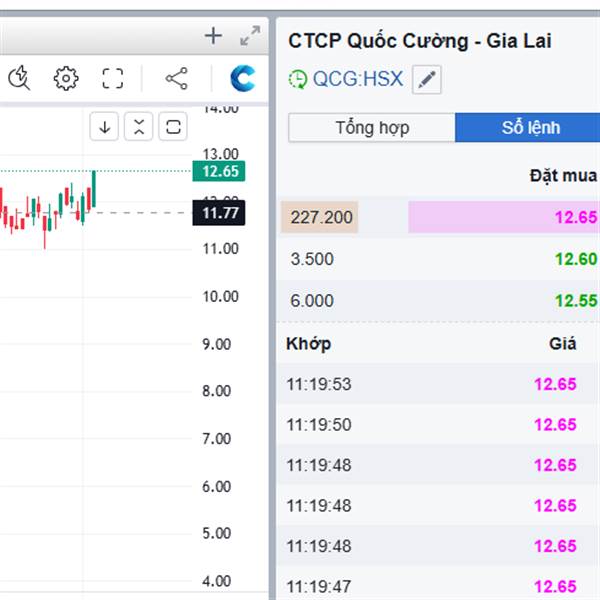Viewport: 600px width, 600px height.
Task: Click the 7.00 price axis label
Action: [x=217, y=439]
